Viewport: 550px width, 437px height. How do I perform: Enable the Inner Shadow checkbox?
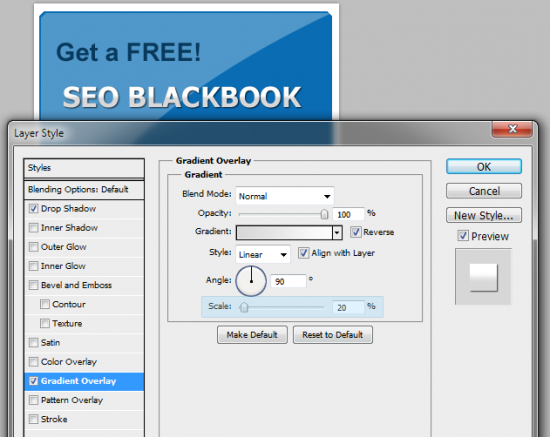pos(33,228)
